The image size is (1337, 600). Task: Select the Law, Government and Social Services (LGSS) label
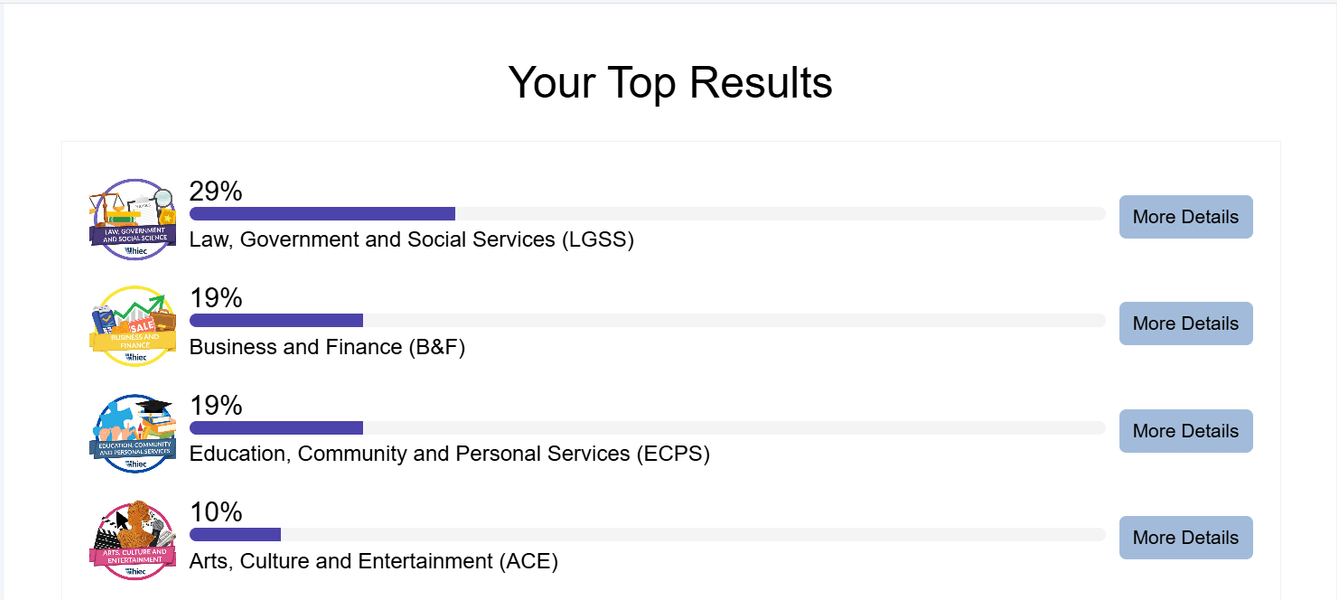click(x=411, y=240)
